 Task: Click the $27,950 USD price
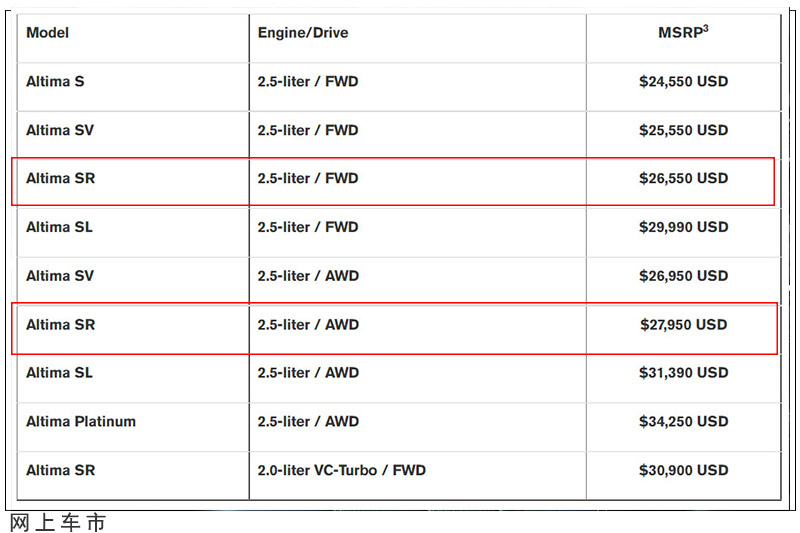click(x=684, y=324)
